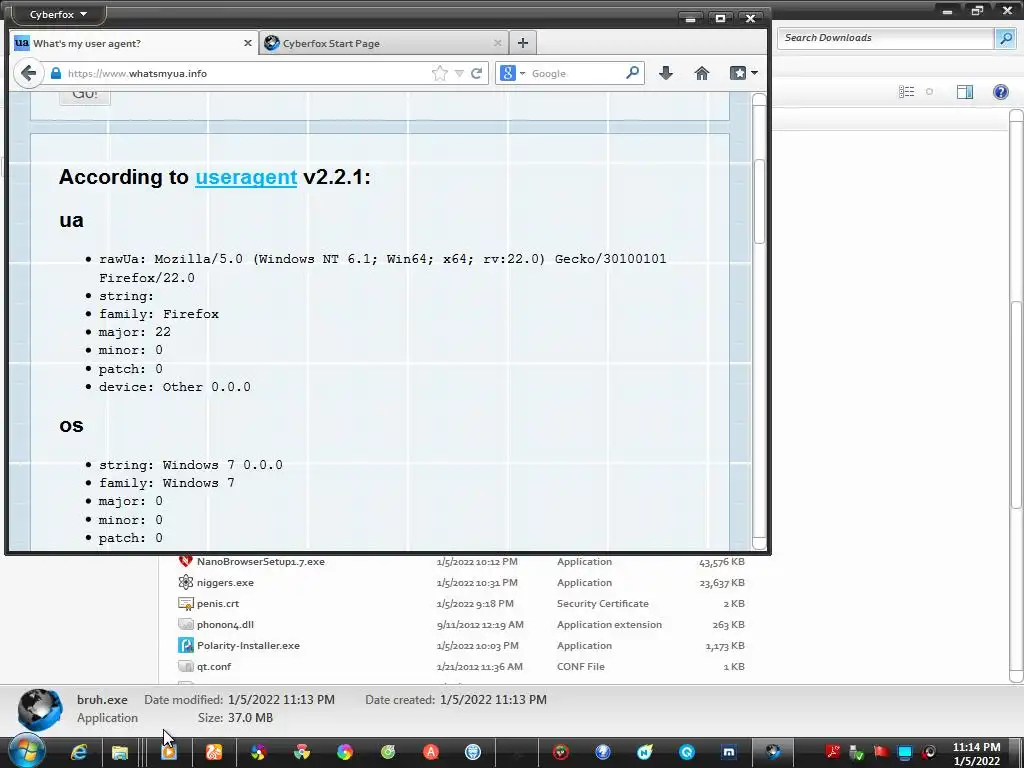Click the active Cyberfox taskbar button
Viewport: 1024px width, 768px height.
click(x=773, y=752)
